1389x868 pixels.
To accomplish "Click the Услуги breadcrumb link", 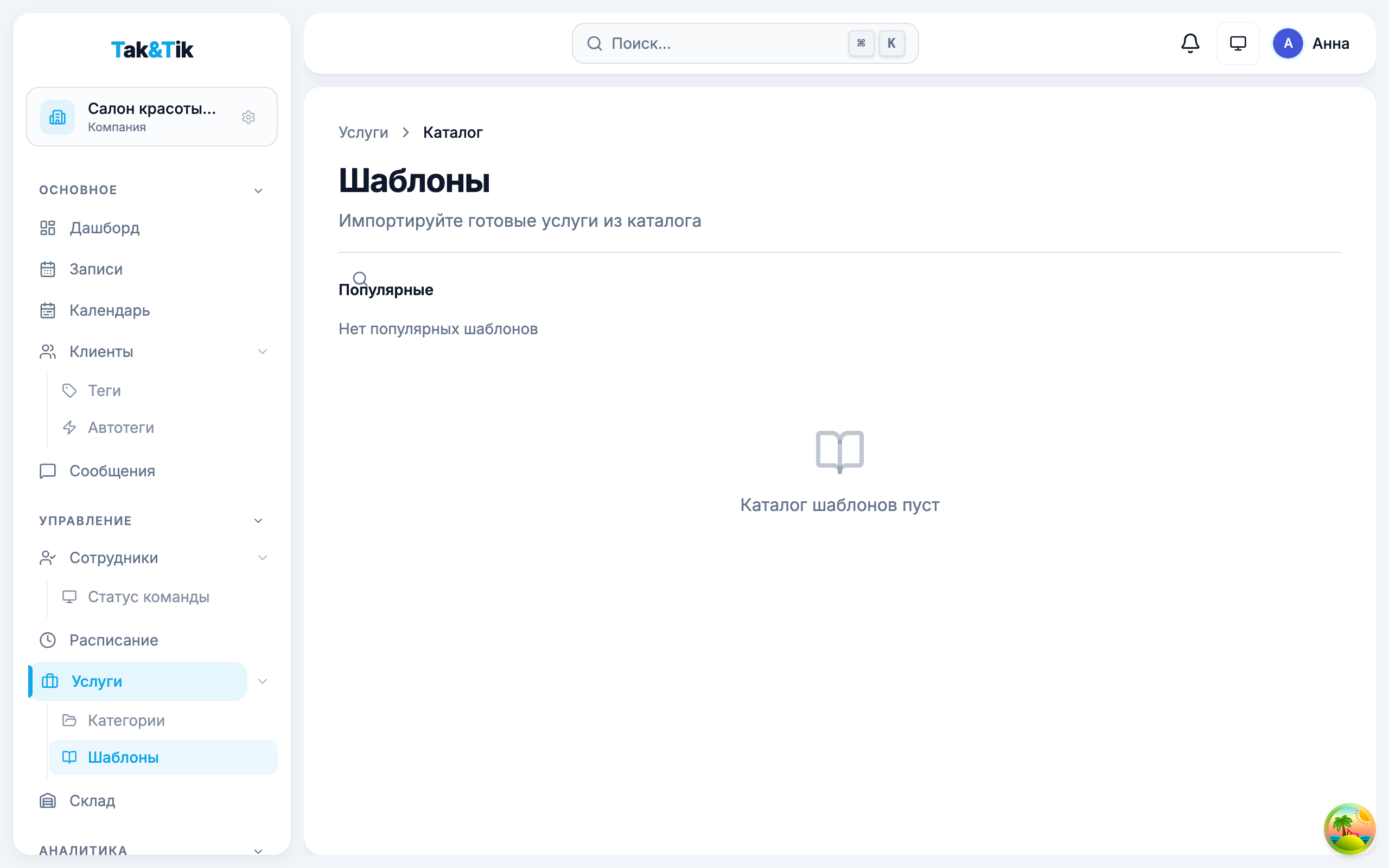I will pyautogui.click(x=364, y=132).
